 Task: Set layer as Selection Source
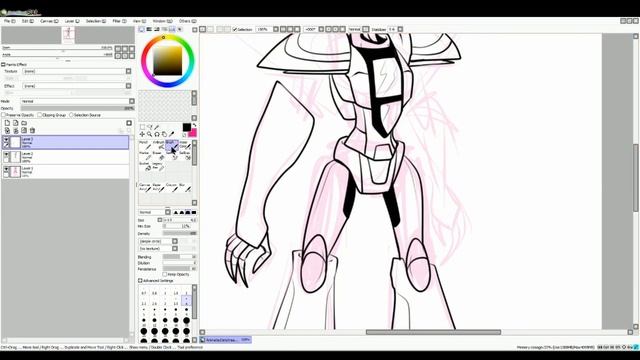[x=71, y=115]
